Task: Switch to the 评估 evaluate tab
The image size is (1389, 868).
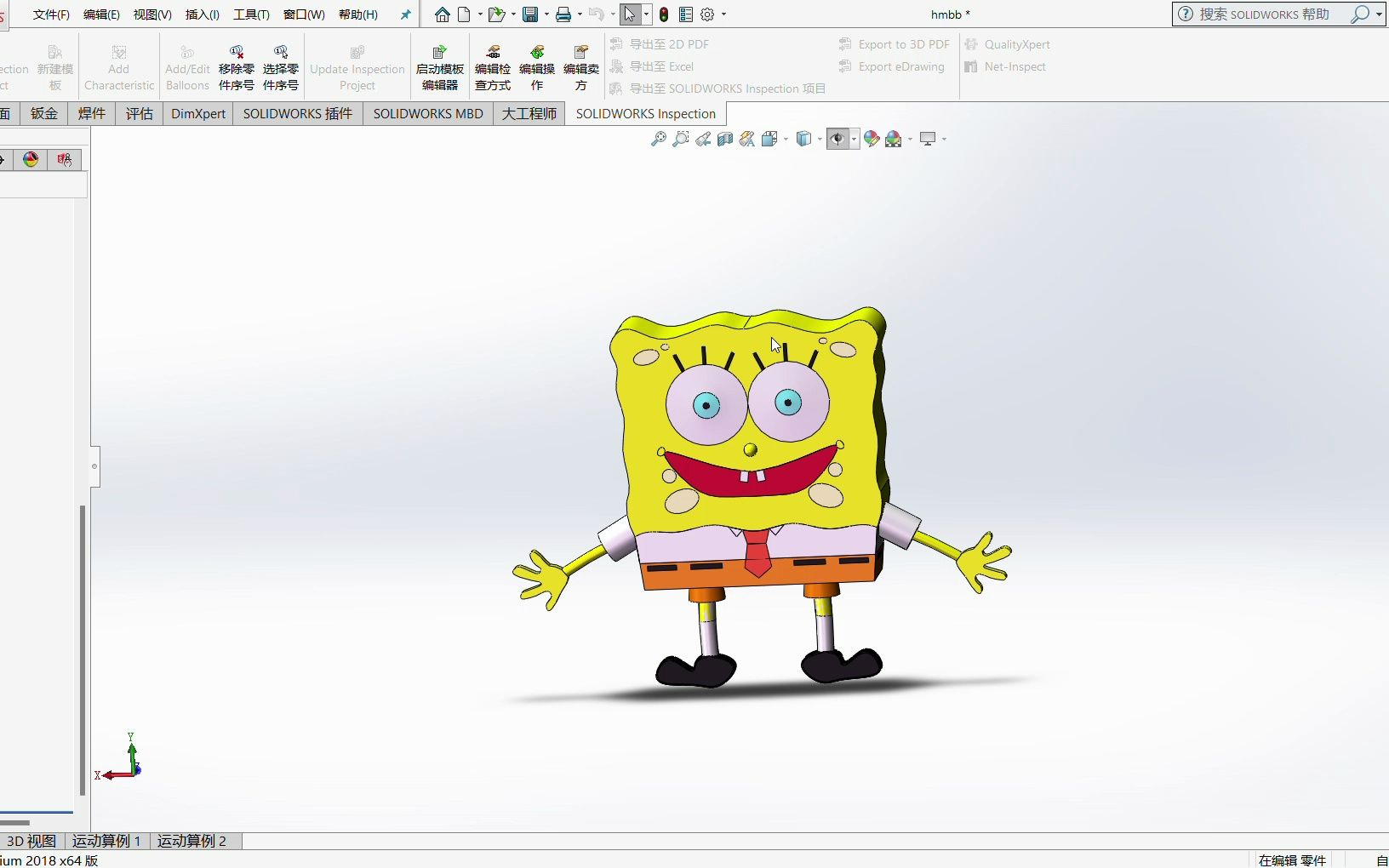Action: coord(140,114)
